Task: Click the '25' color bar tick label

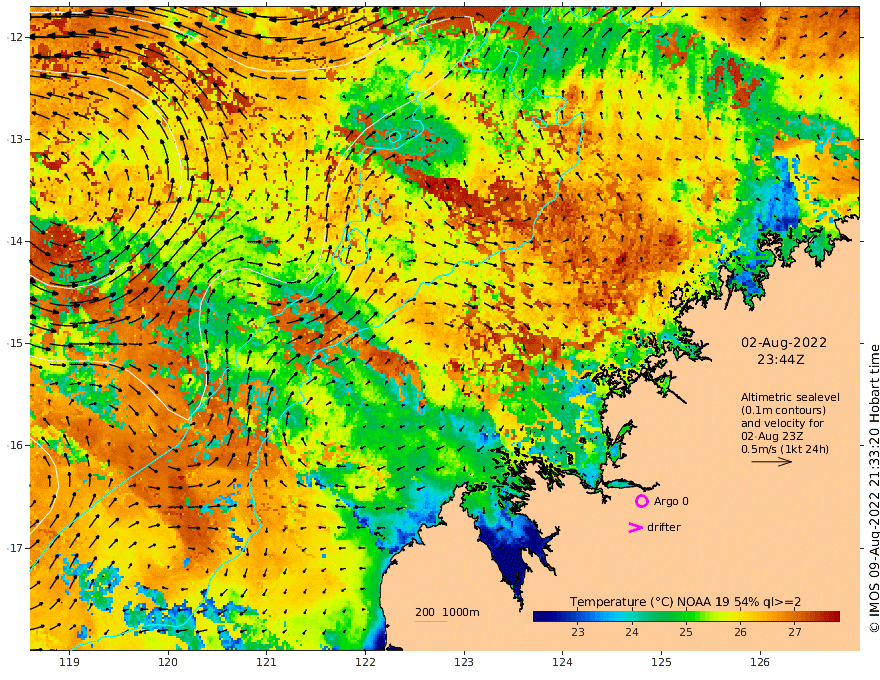Action: coord(686,632)
